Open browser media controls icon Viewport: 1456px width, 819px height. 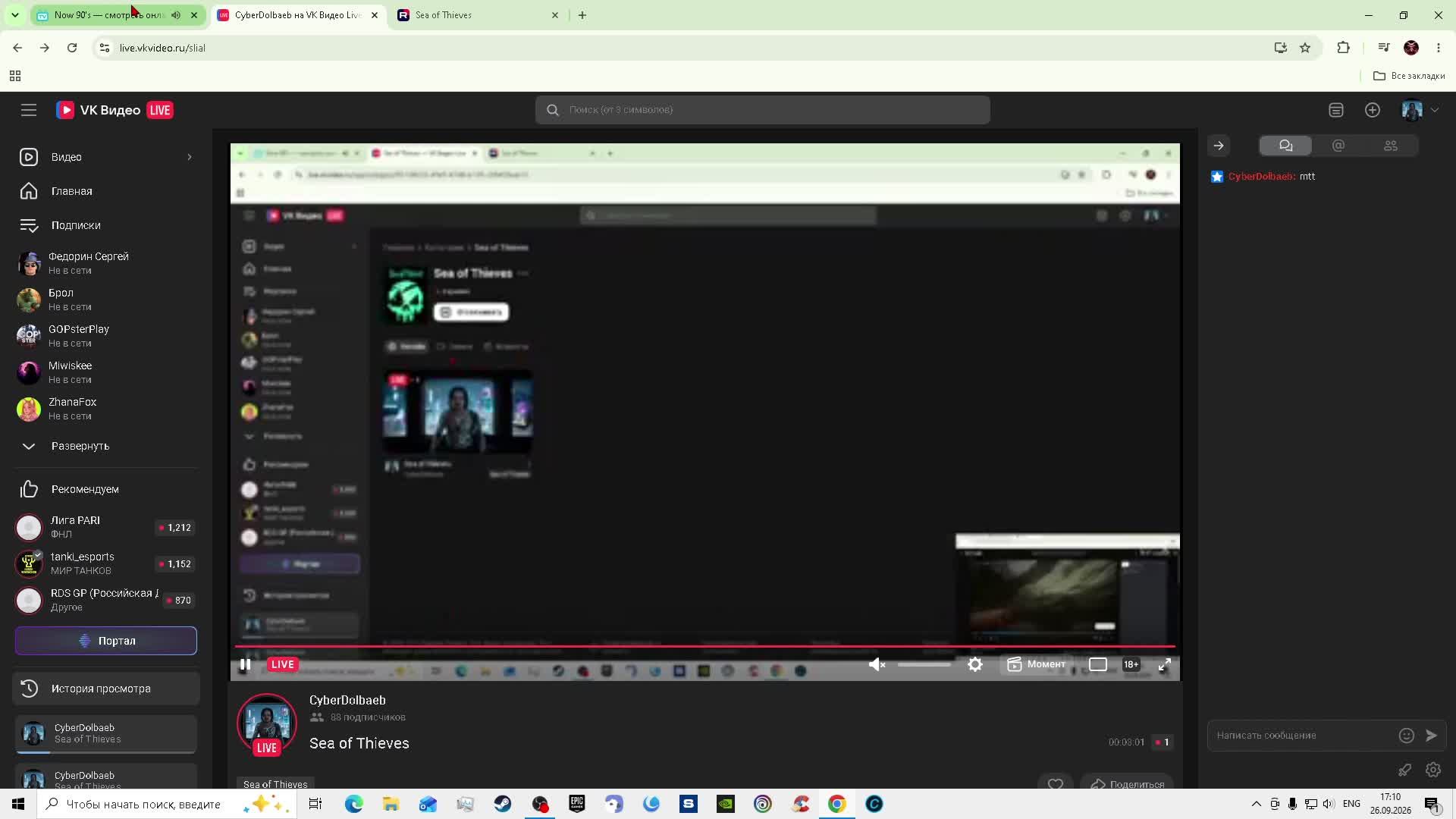(1384, 48)
